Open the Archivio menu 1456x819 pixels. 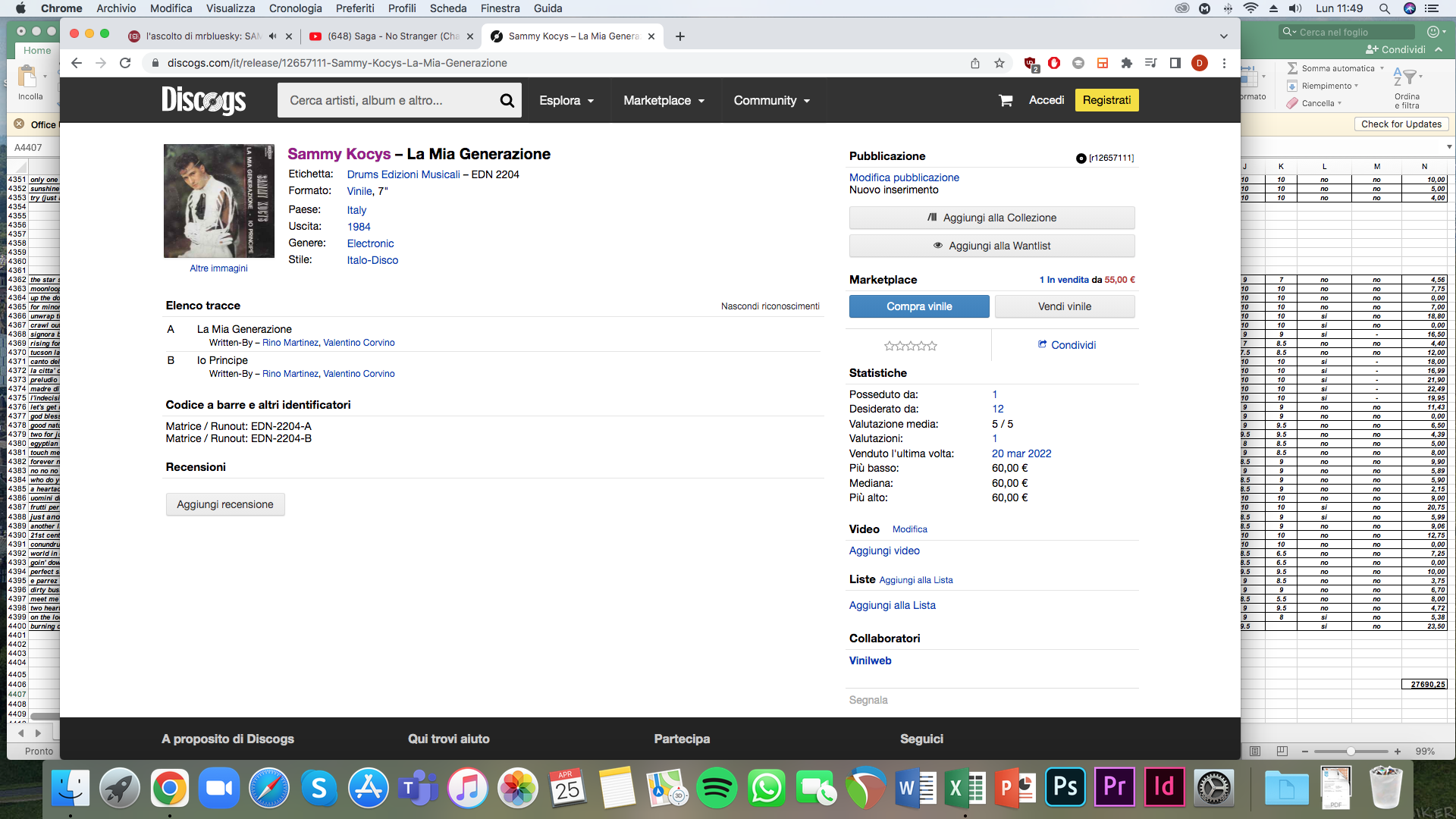pyautogui.click(x=116, y=8)
